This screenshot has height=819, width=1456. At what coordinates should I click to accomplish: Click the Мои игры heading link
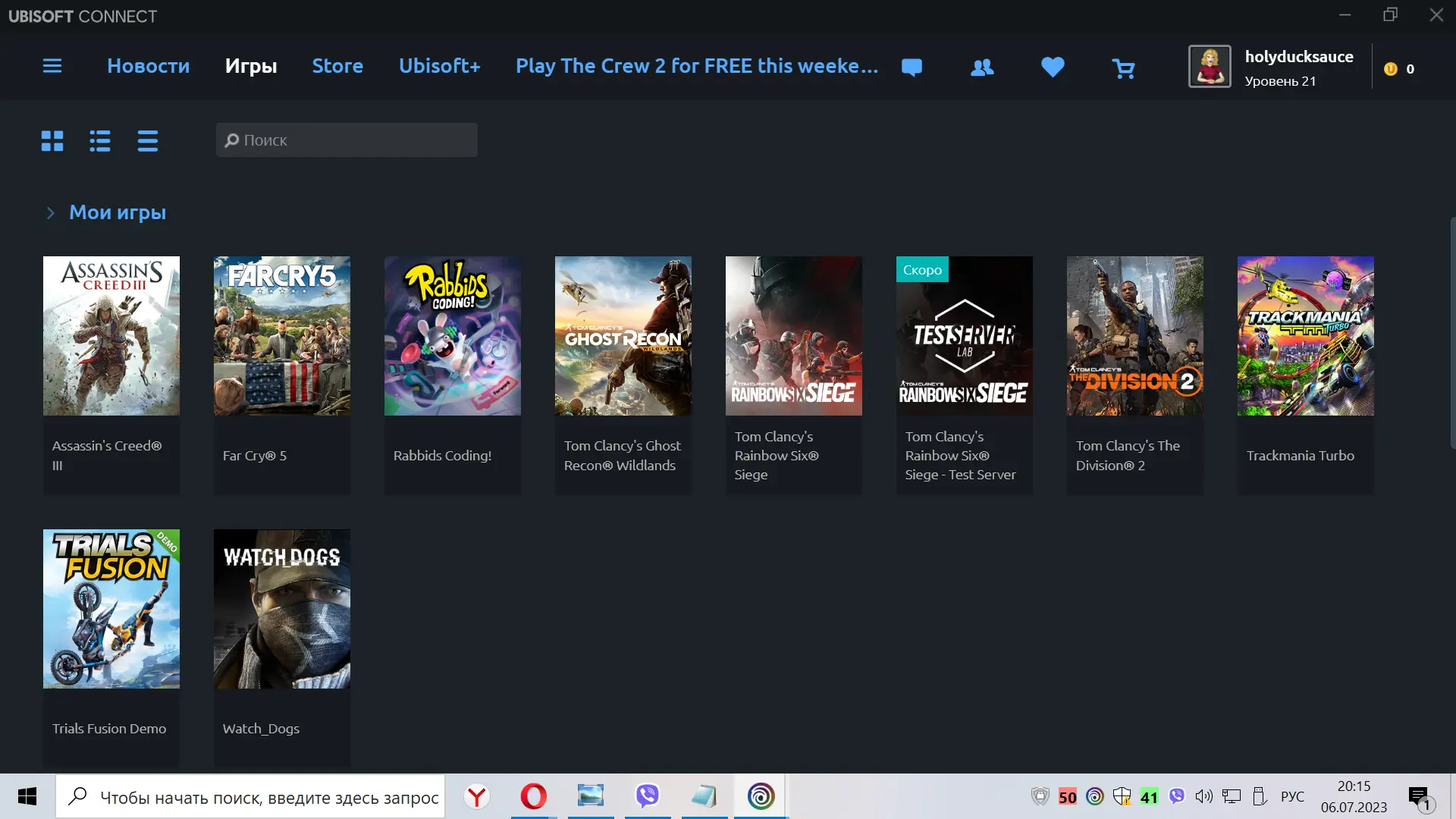[x=118, y=212]
